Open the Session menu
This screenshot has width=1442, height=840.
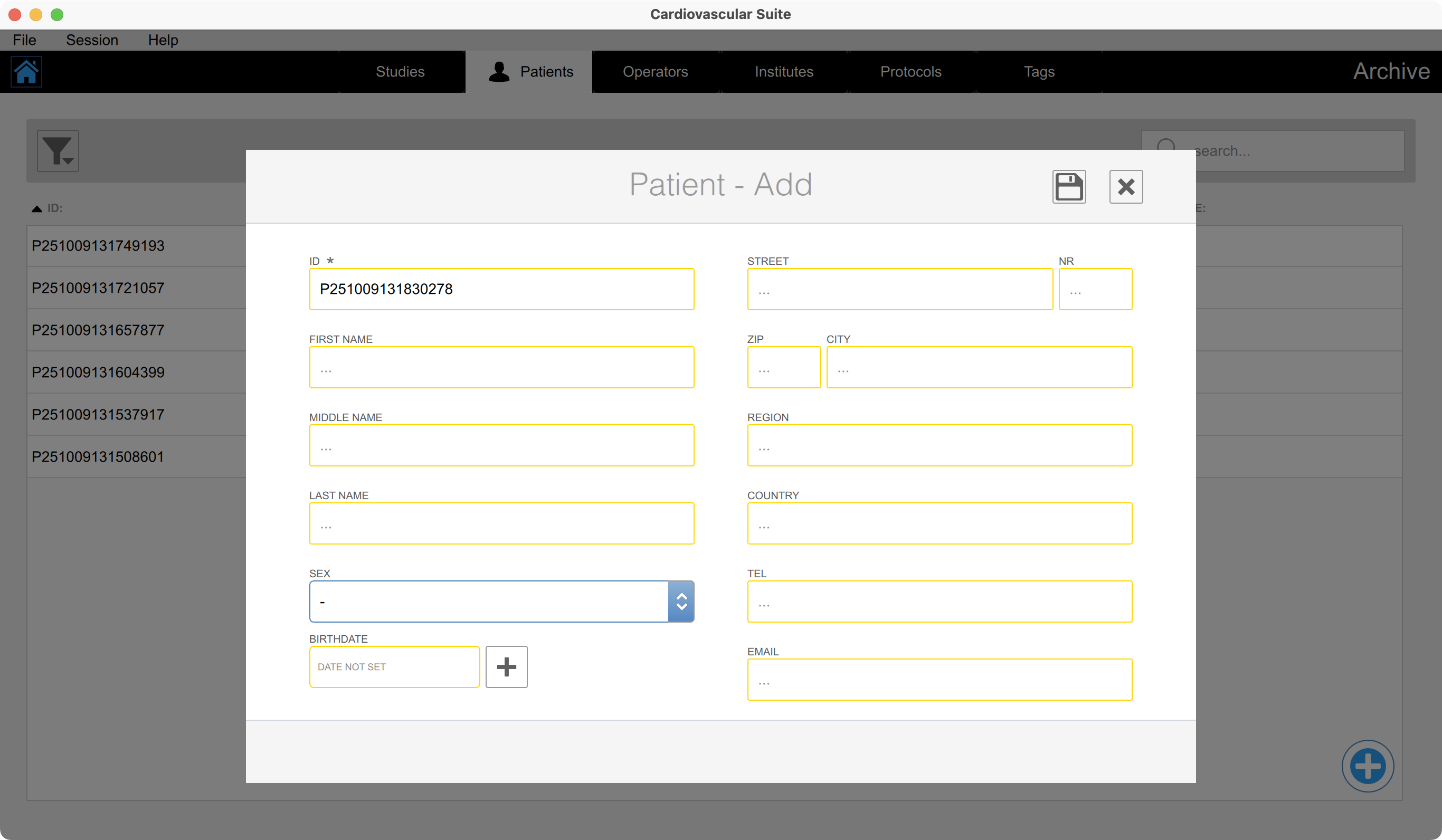click(x=91, y=40)
